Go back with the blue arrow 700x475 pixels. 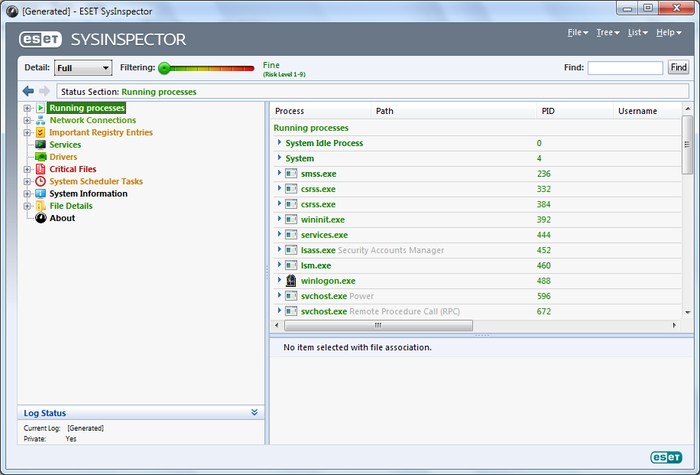tap(28, 92)
